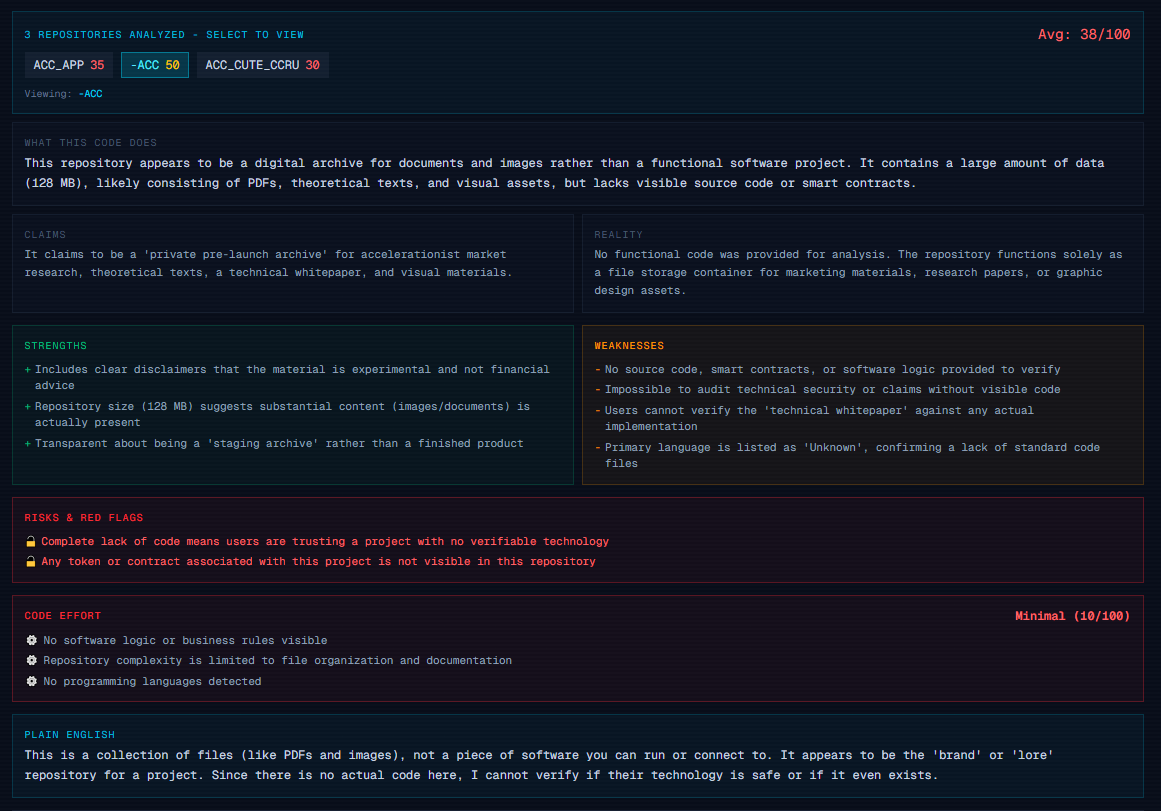This screenshot has width=1161, height=811.
Task: Click the Avg: 38/100 score
Action: coord(1083,34)
